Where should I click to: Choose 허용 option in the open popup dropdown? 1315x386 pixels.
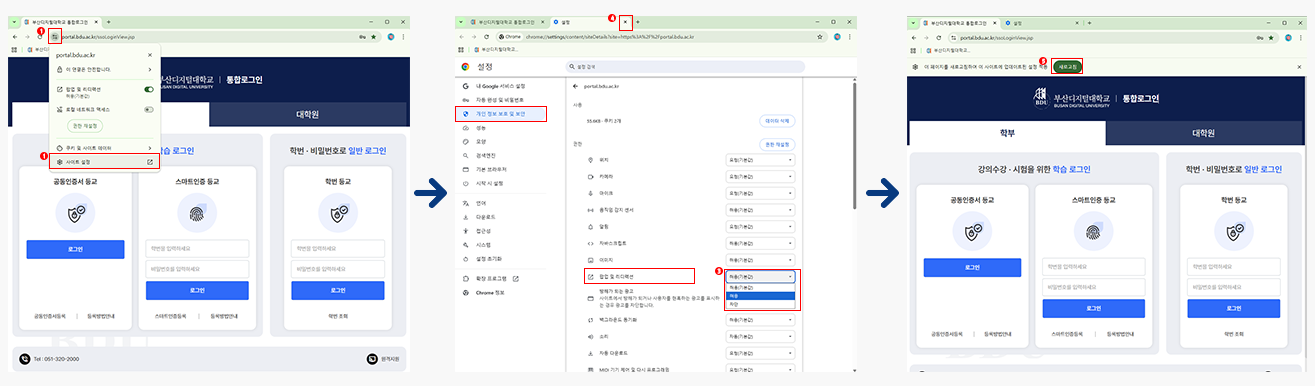(x=761, y=296)
